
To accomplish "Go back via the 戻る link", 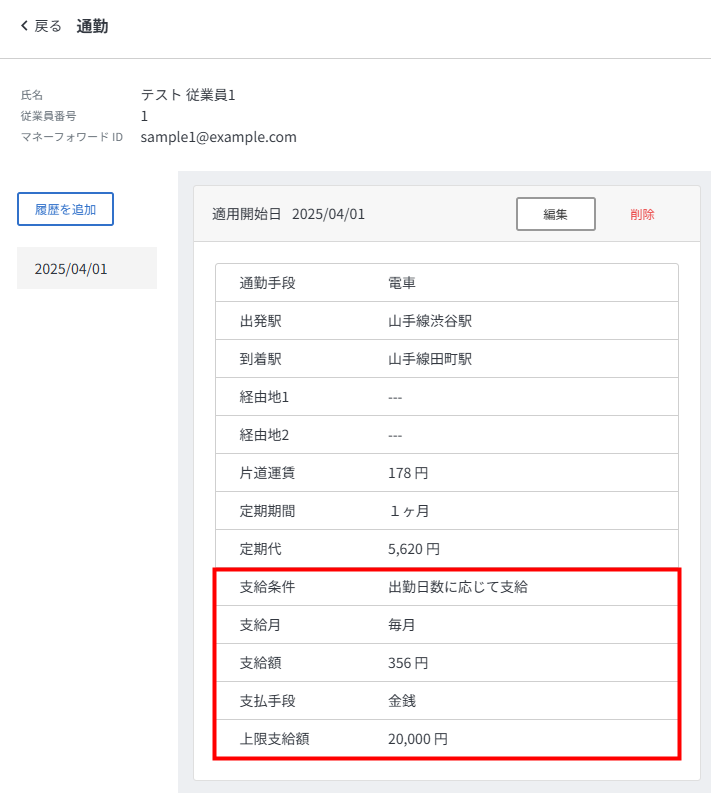I will point(47,26).
